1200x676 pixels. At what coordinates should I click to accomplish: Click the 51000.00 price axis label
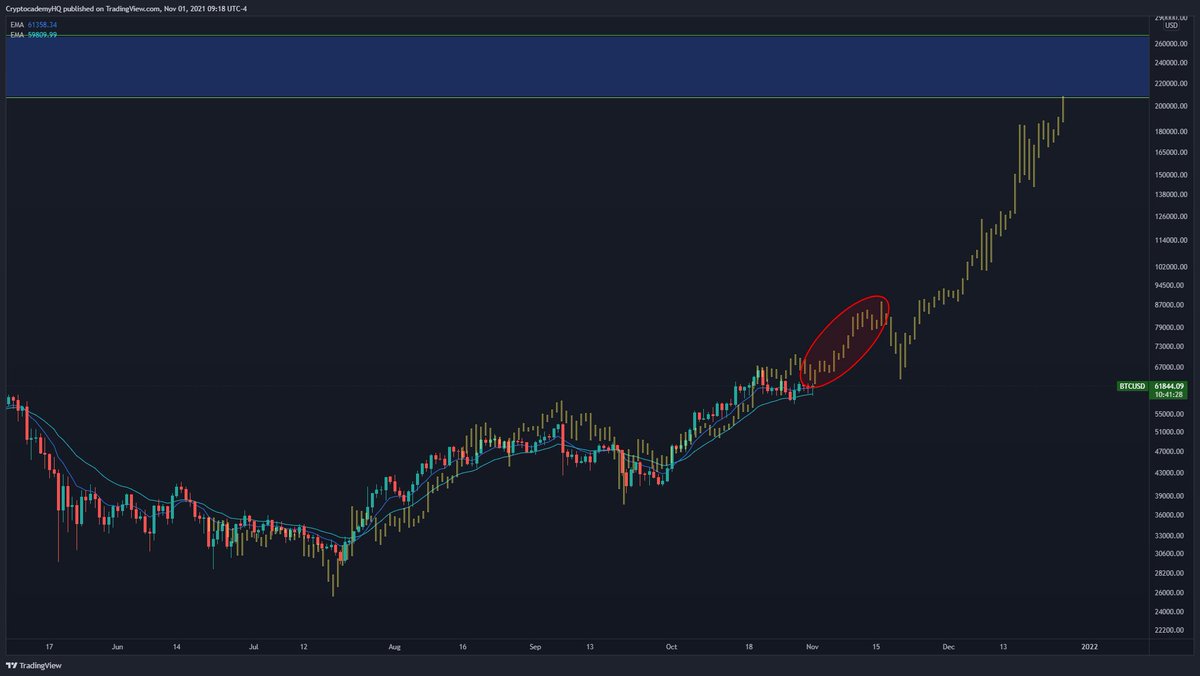(1170, 432)
